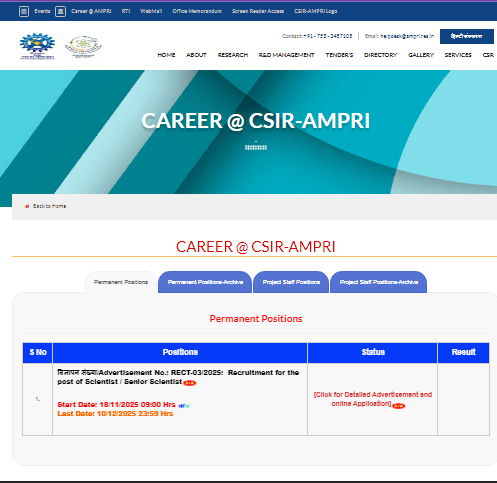Open the CSIR-AMPRI Logo link

316,11
